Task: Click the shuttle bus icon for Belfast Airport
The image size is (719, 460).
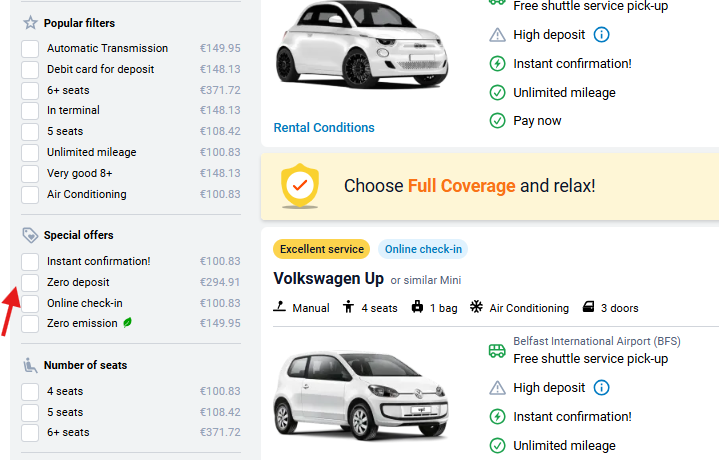Action: tap(497, 350)
